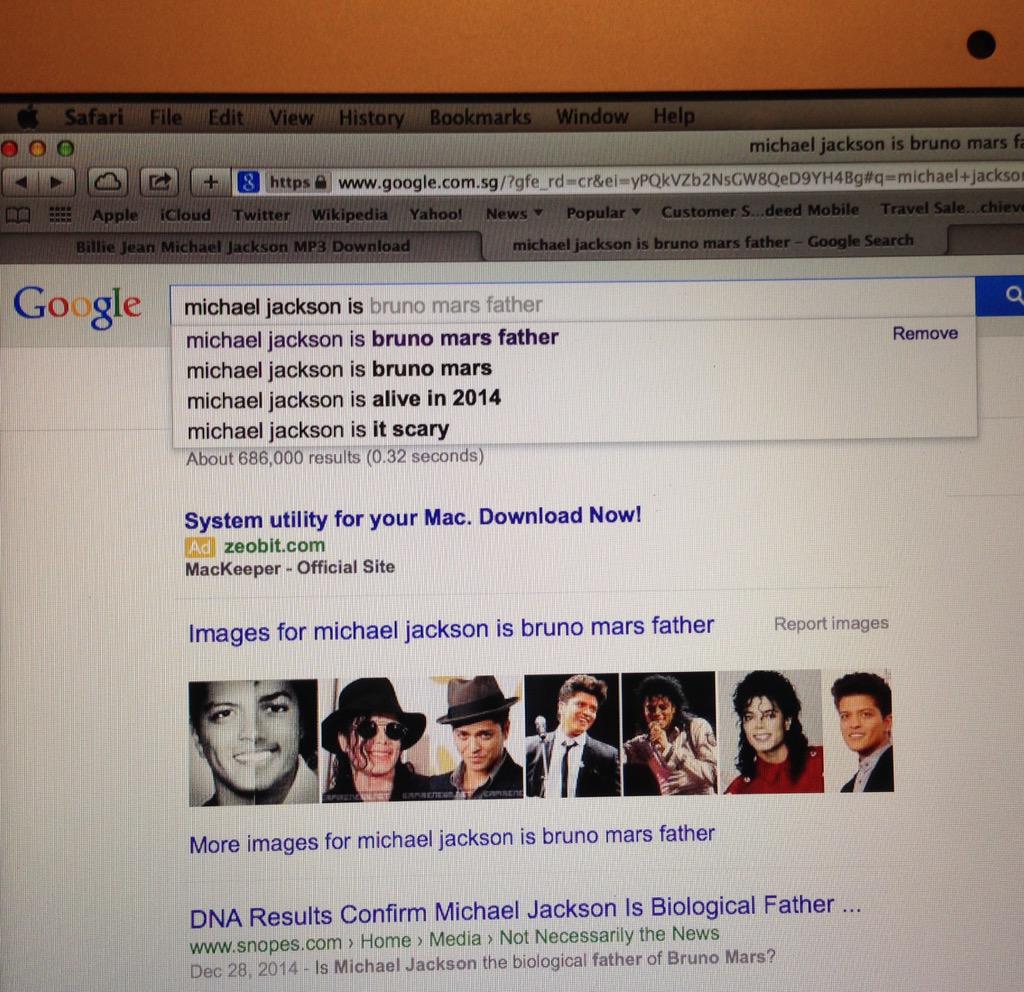Open the red jacket portrait thumbnail
The height and width of the screenshot is (992, 1024).
point(771,732)
